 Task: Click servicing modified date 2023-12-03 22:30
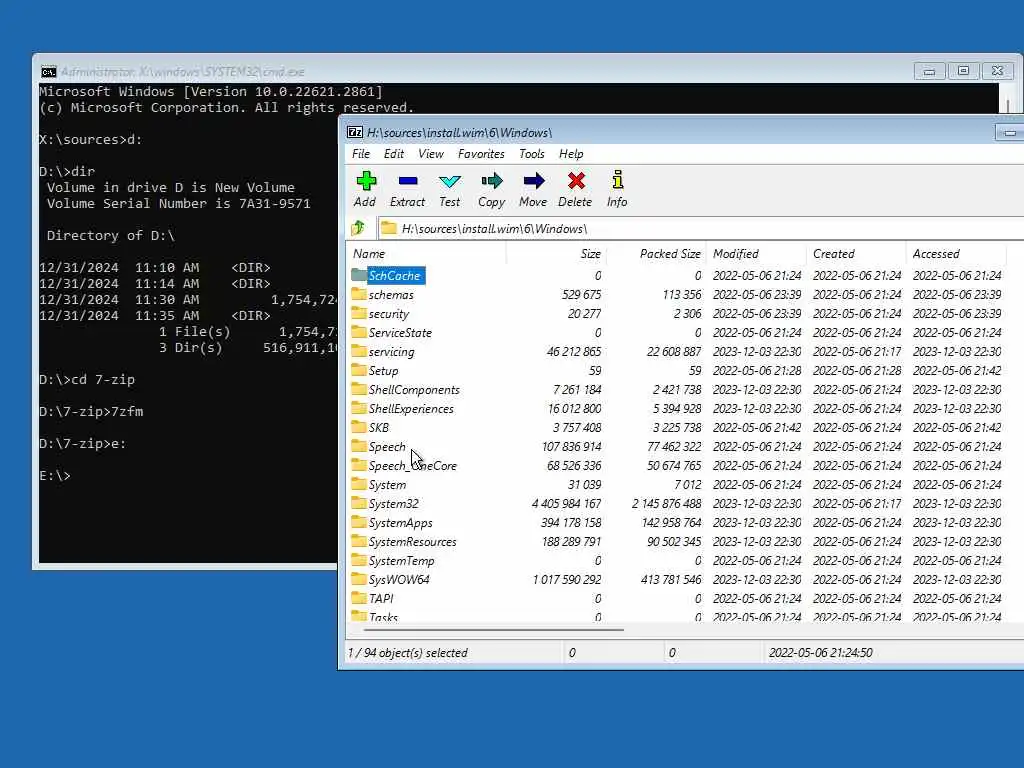757,351
